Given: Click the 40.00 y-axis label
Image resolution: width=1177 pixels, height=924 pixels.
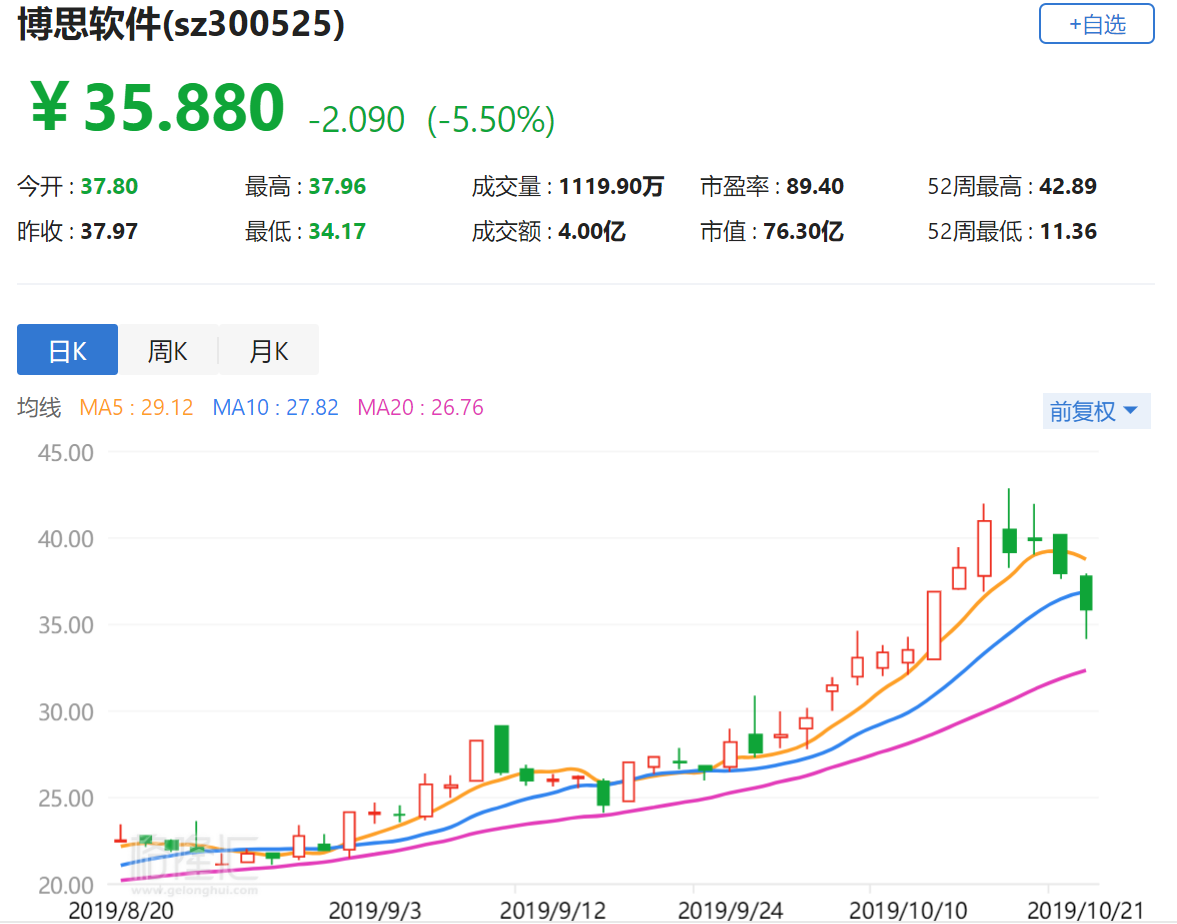Looking at the screenshot, I should (x=66, y=539).
